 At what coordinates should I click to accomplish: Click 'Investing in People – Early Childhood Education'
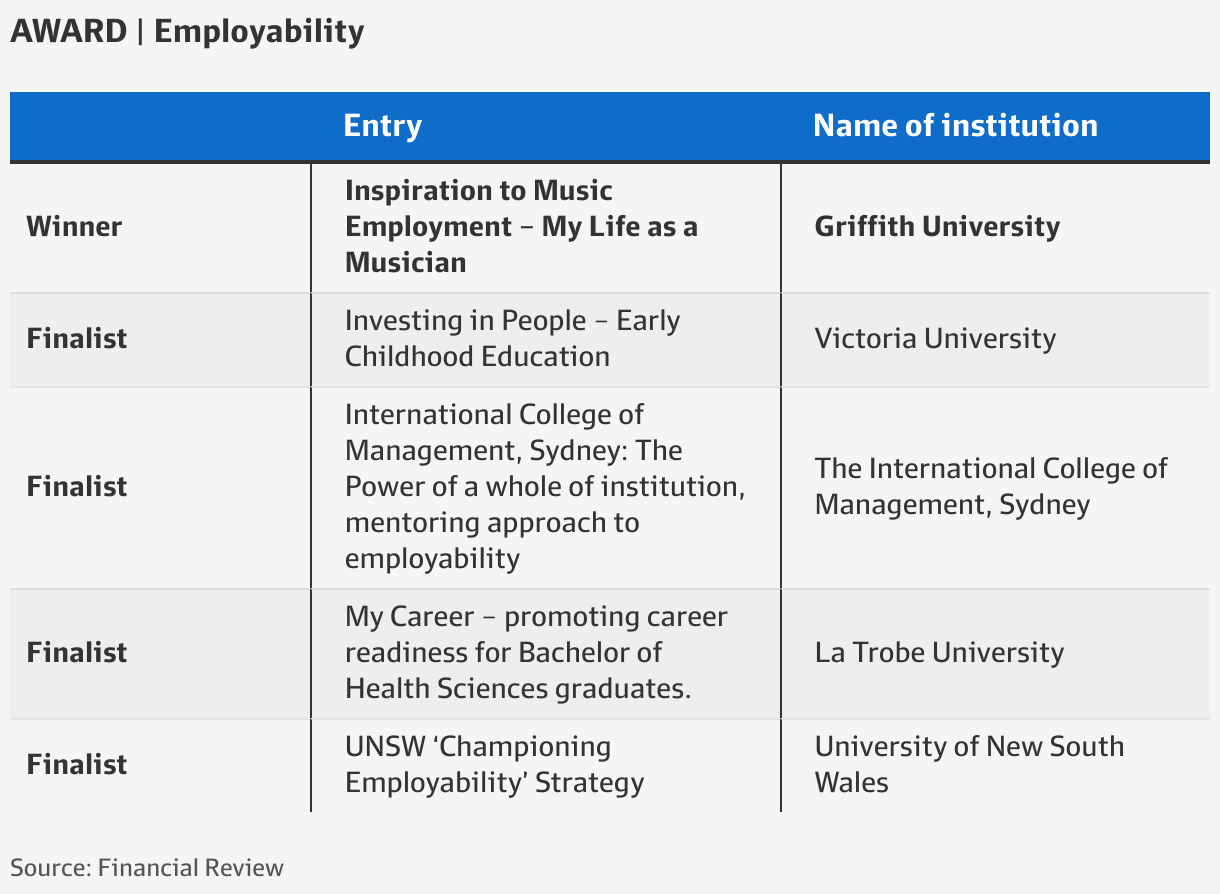(512, 338)
